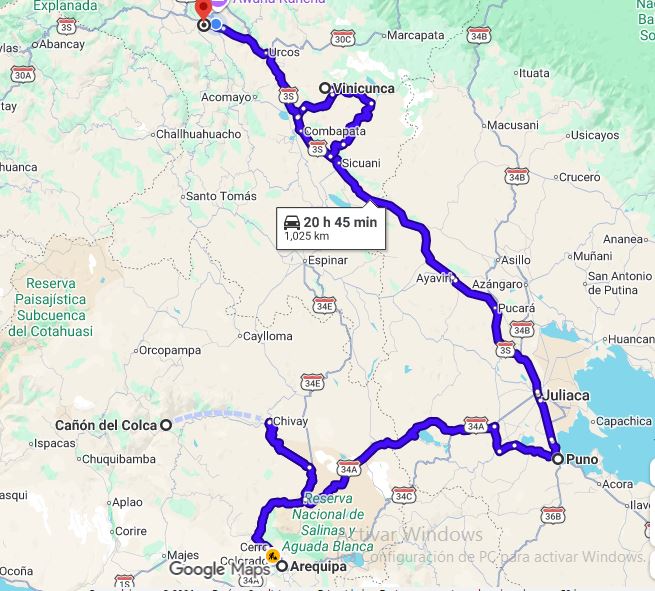Click the Juliaca city label
This screenshot has height=591, width=655.
pyautogui.click(x=566, y=395)
